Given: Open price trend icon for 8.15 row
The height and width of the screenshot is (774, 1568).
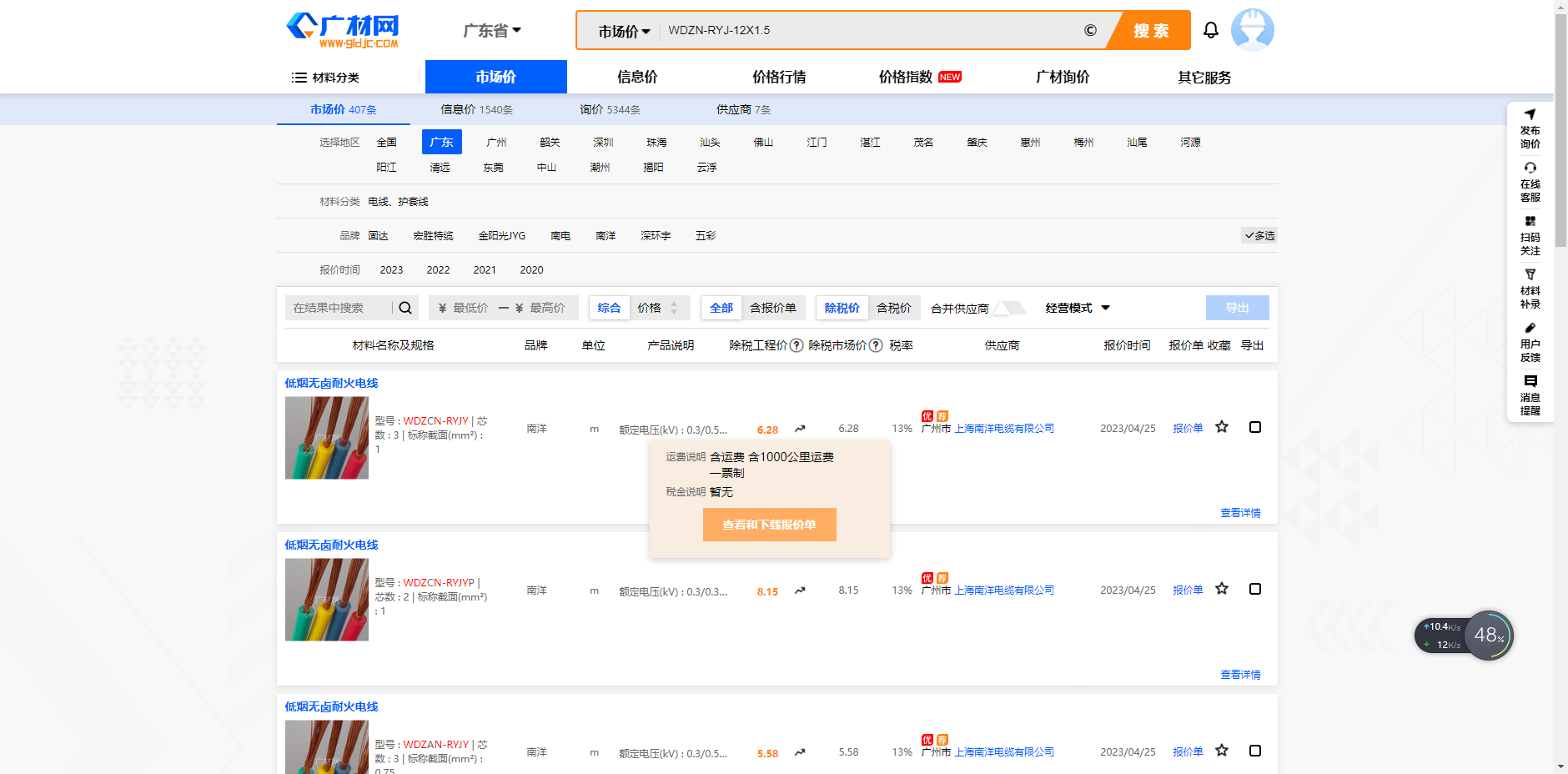Looking at the screenshot, I should pyautogui.click(x=800, y=591).
